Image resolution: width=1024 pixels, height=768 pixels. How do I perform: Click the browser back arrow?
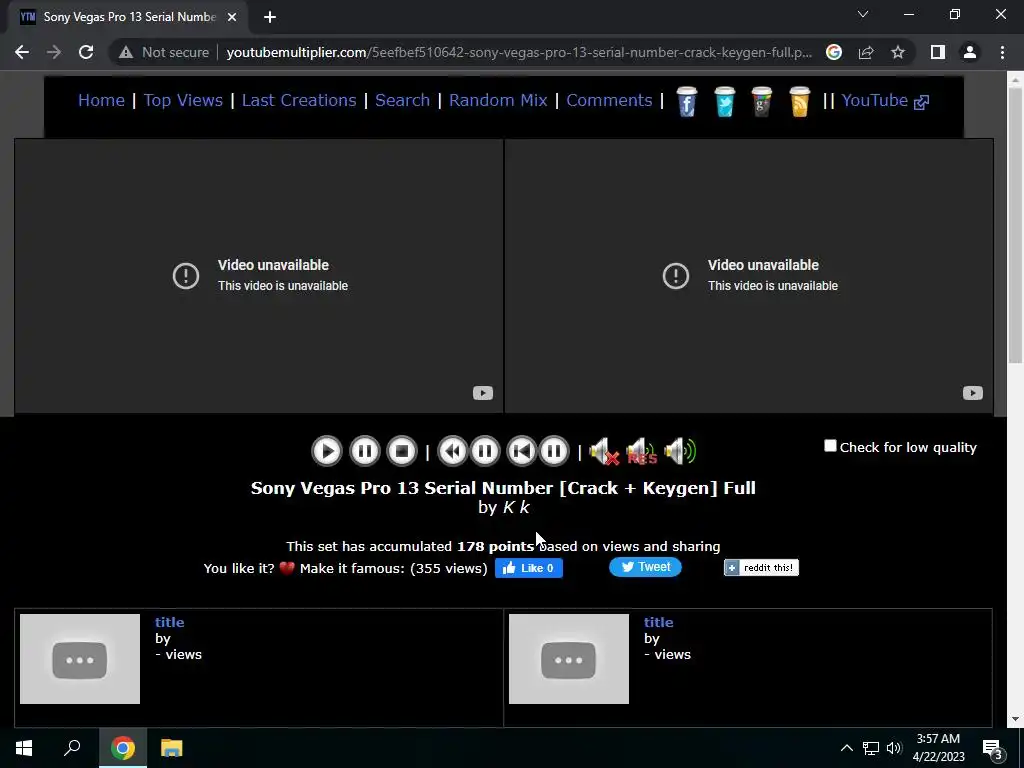click(22, 52)
